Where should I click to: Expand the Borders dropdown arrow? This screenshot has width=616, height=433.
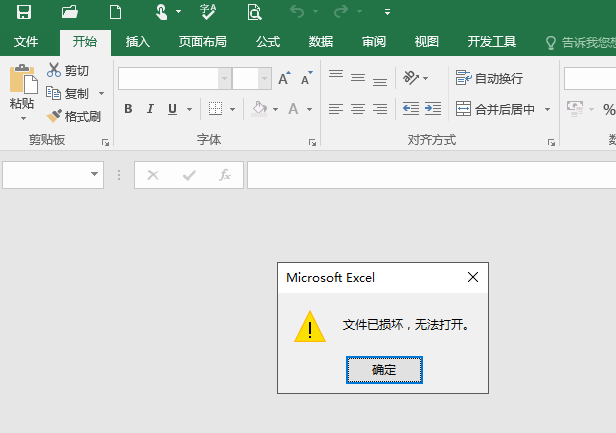[x=233, y=109]
